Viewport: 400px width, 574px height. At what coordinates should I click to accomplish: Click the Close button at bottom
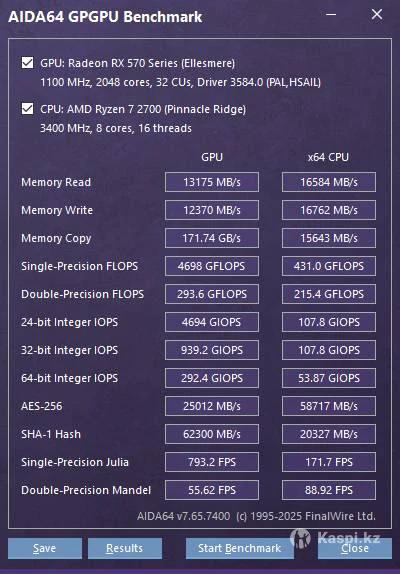[x=355, y=548]
